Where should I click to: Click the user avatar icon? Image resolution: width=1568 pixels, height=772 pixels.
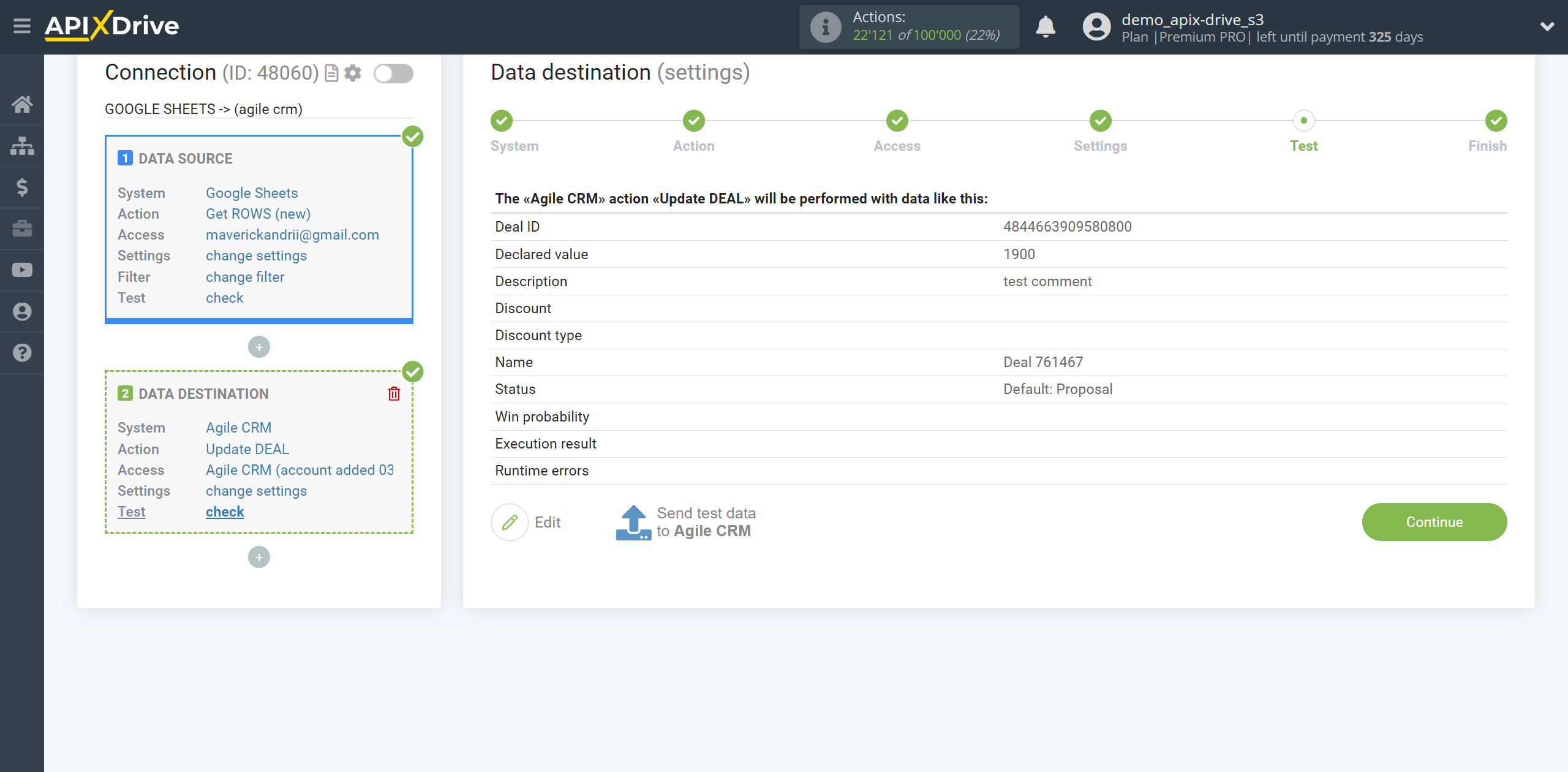[x=1096, y=27]
